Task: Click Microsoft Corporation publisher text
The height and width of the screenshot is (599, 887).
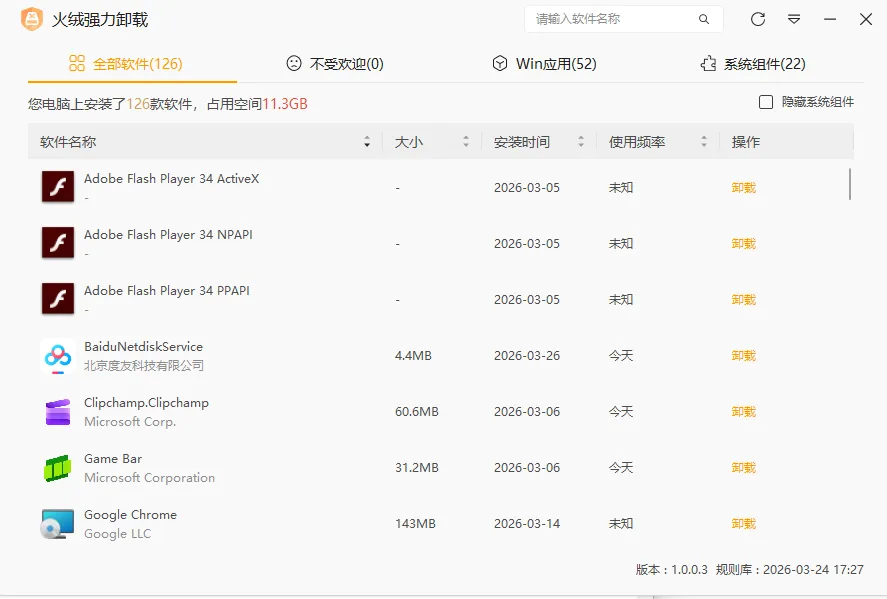Action: (x=149, y=477)
